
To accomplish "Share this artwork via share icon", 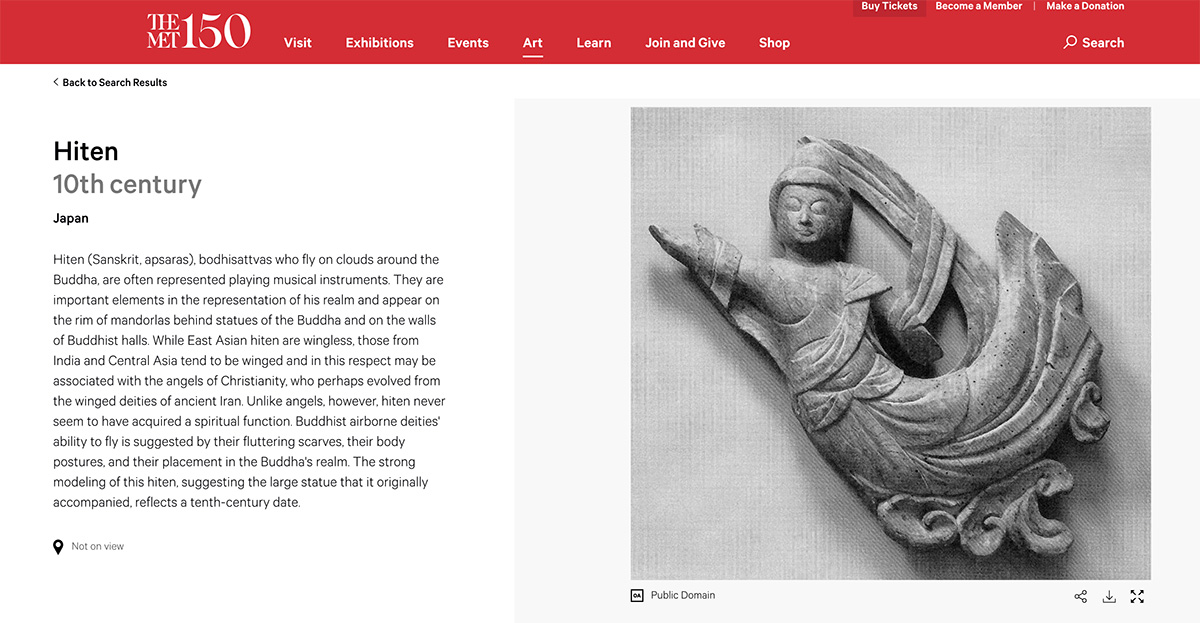I will pyautogui.click(x=1080, y=597).
